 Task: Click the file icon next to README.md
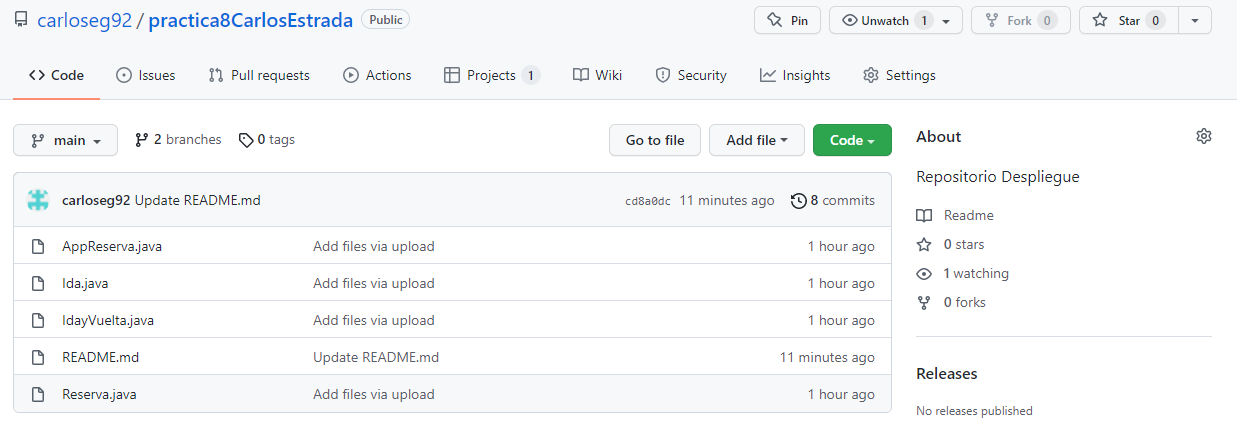click(x=38, y=357)
